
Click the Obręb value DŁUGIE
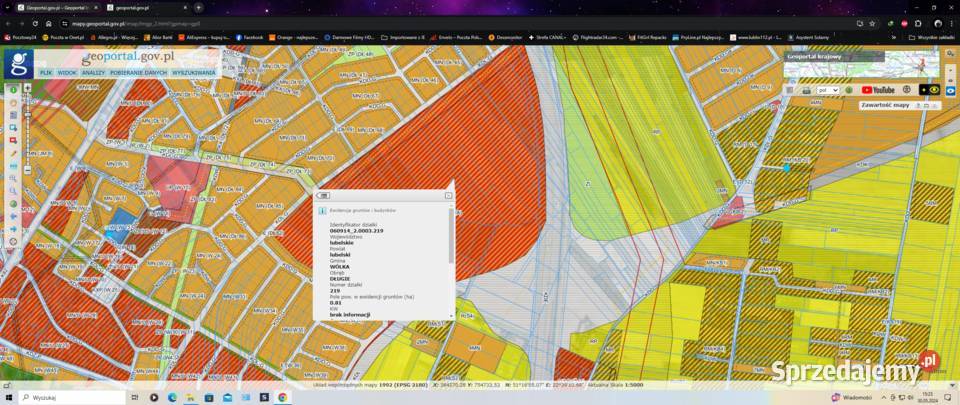point(340,278)
